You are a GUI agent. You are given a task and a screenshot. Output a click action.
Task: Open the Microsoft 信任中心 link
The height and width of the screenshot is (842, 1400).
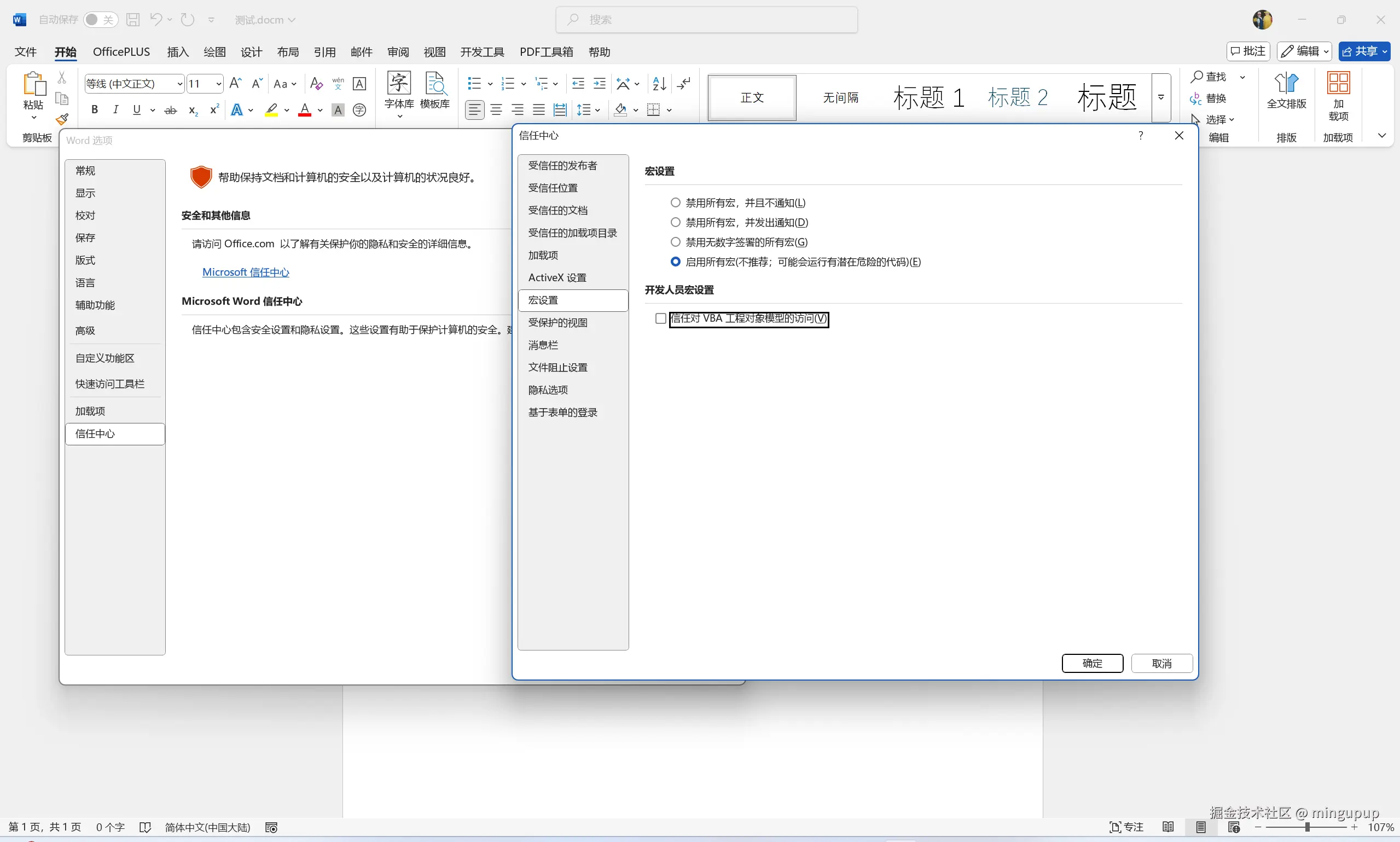click(246, 272)
